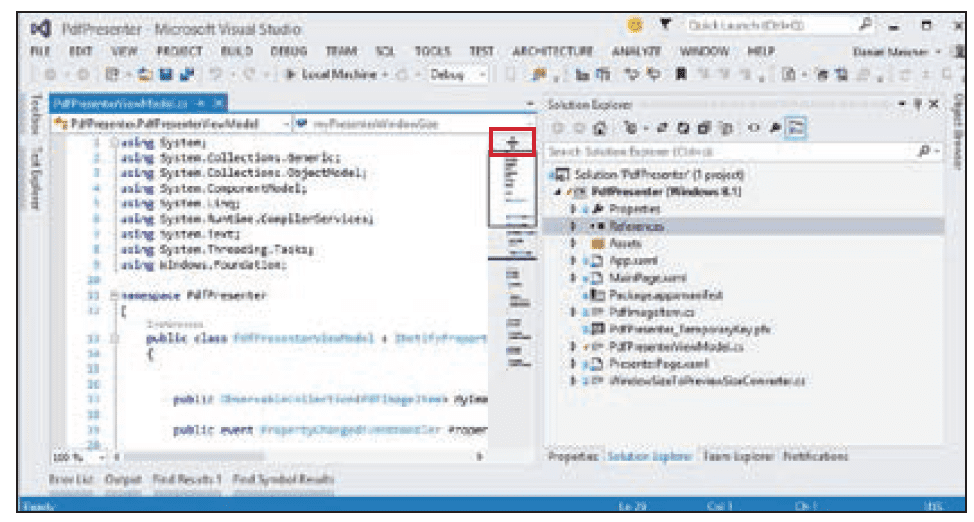Open the Local Machine target dropdown arrow
This screenshot has width=974, height=522.
[x=385, y=75]
